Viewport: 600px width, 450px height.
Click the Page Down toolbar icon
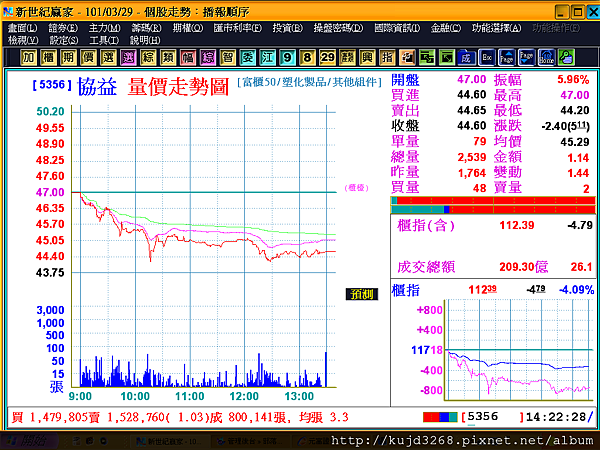pyautogui.click(x=527, y=58)
